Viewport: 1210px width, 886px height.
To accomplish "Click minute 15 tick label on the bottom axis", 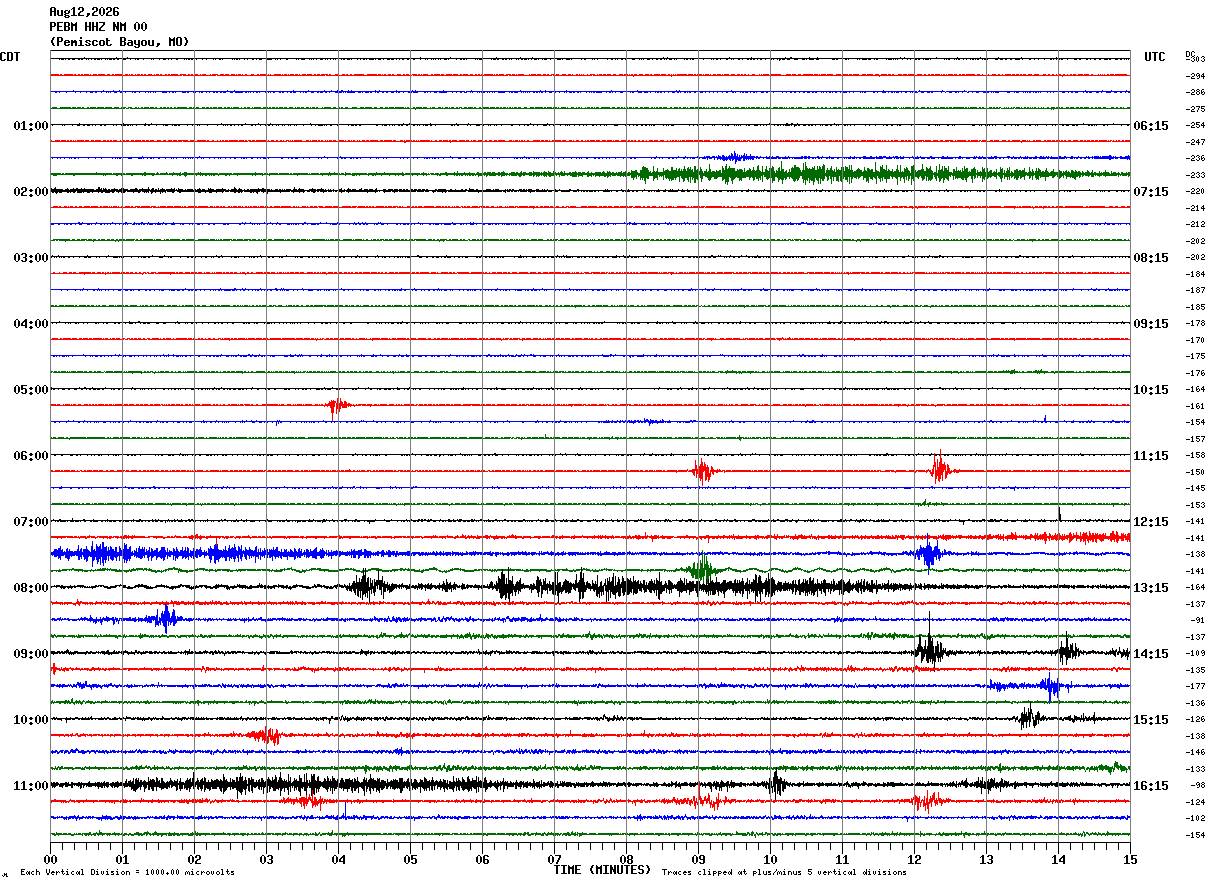I will [1130, 859].
